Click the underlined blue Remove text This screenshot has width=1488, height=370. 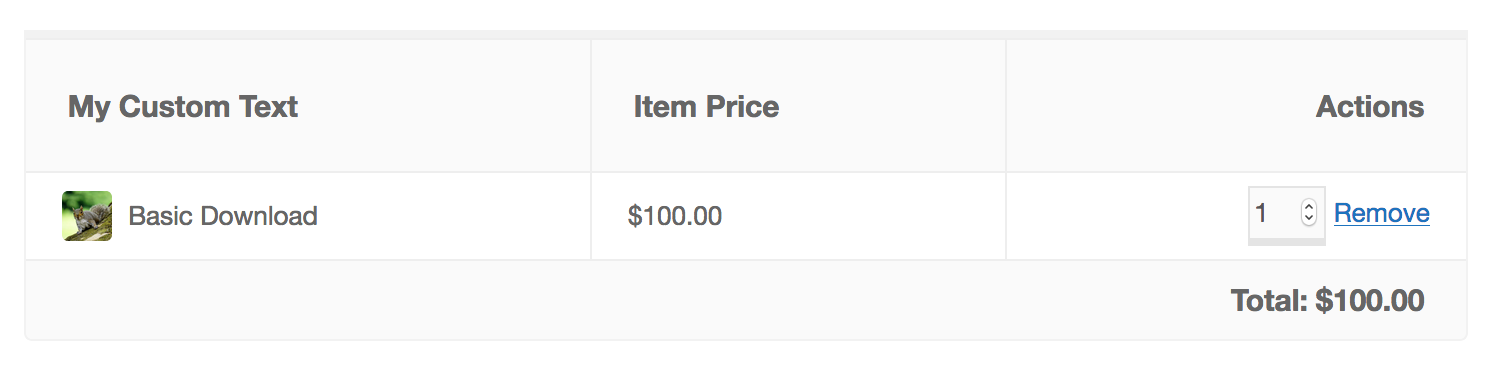[x=1381, y=214]
